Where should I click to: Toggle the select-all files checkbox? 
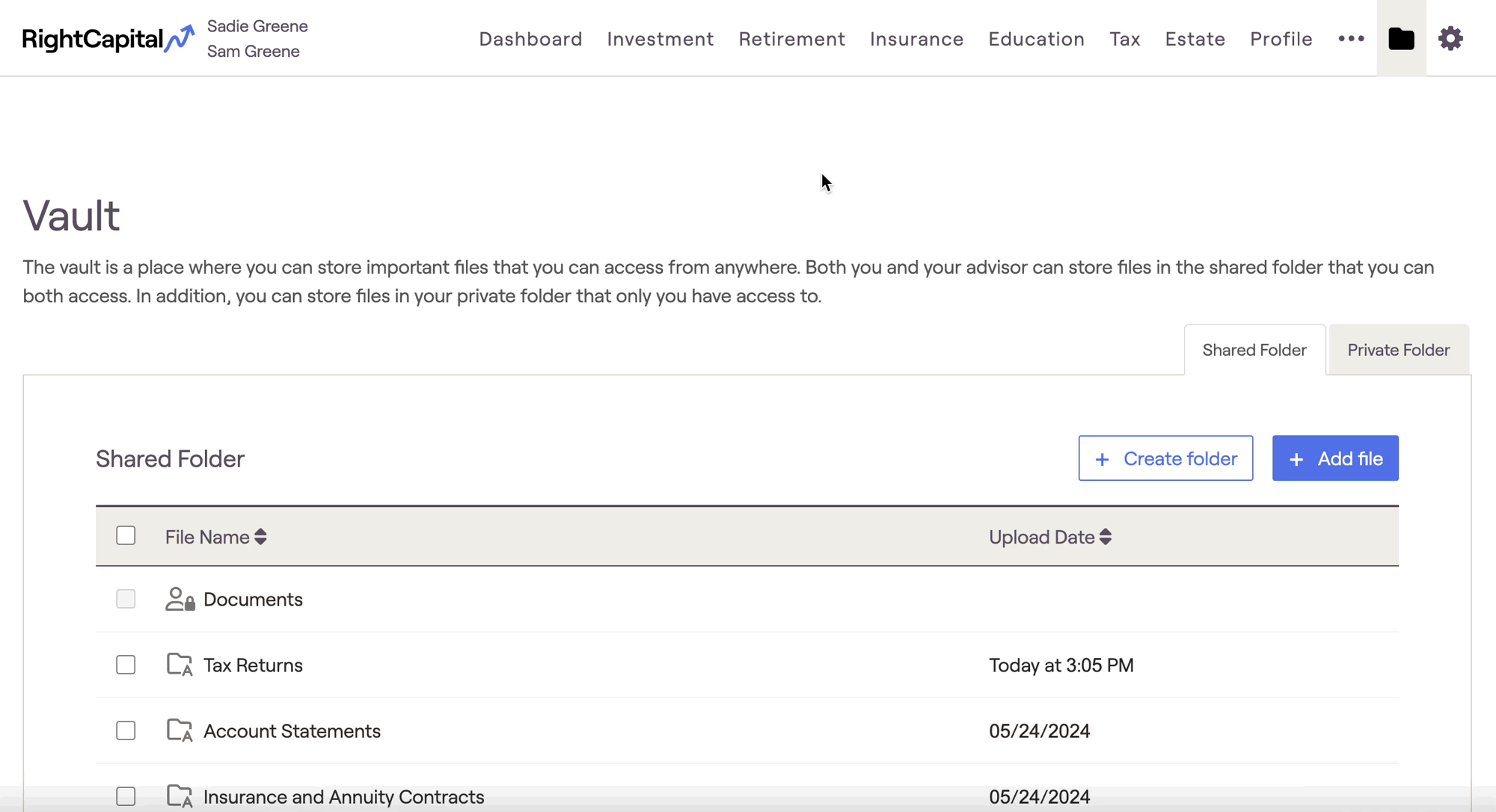tap(126, 536)
